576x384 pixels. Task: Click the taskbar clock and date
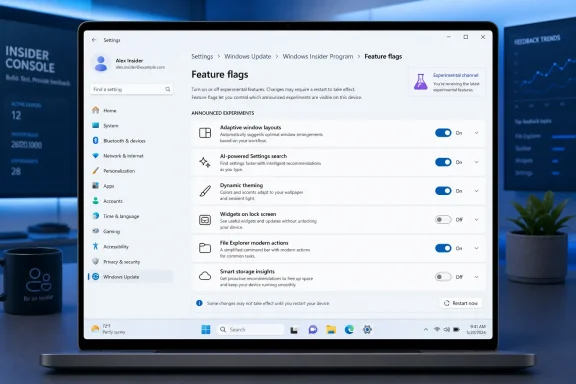(x=476, y=329)
